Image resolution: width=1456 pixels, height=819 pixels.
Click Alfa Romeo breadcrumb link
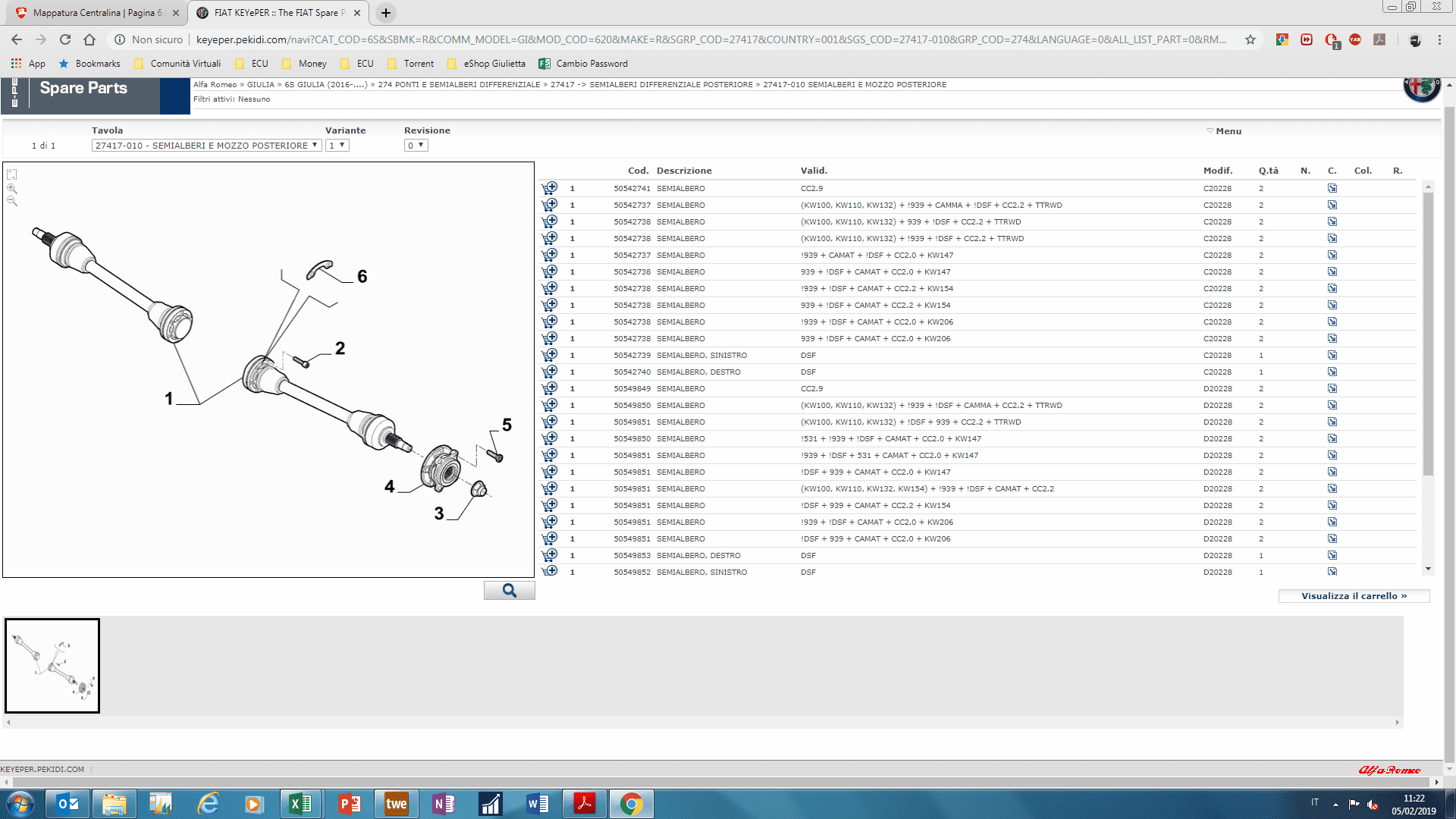pos(215,85)
